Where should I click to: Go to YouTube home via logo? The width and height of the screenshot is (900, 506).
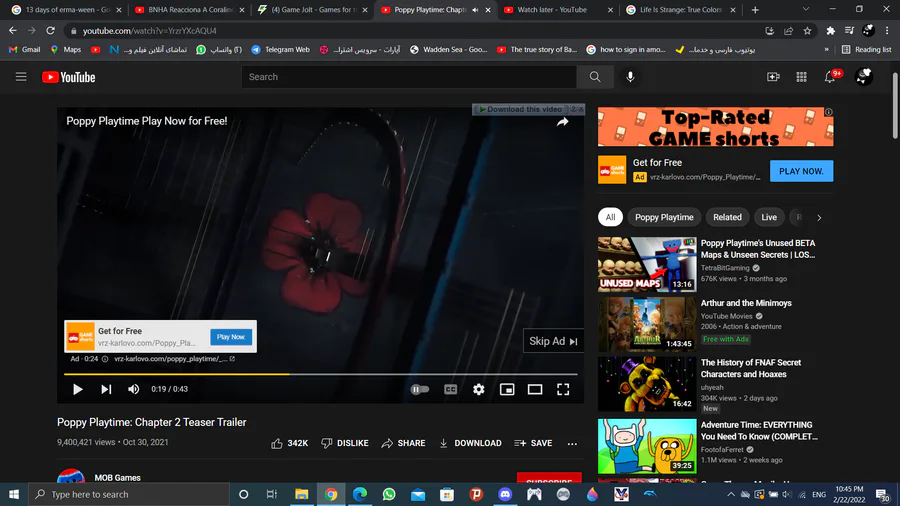coord(68,77)
